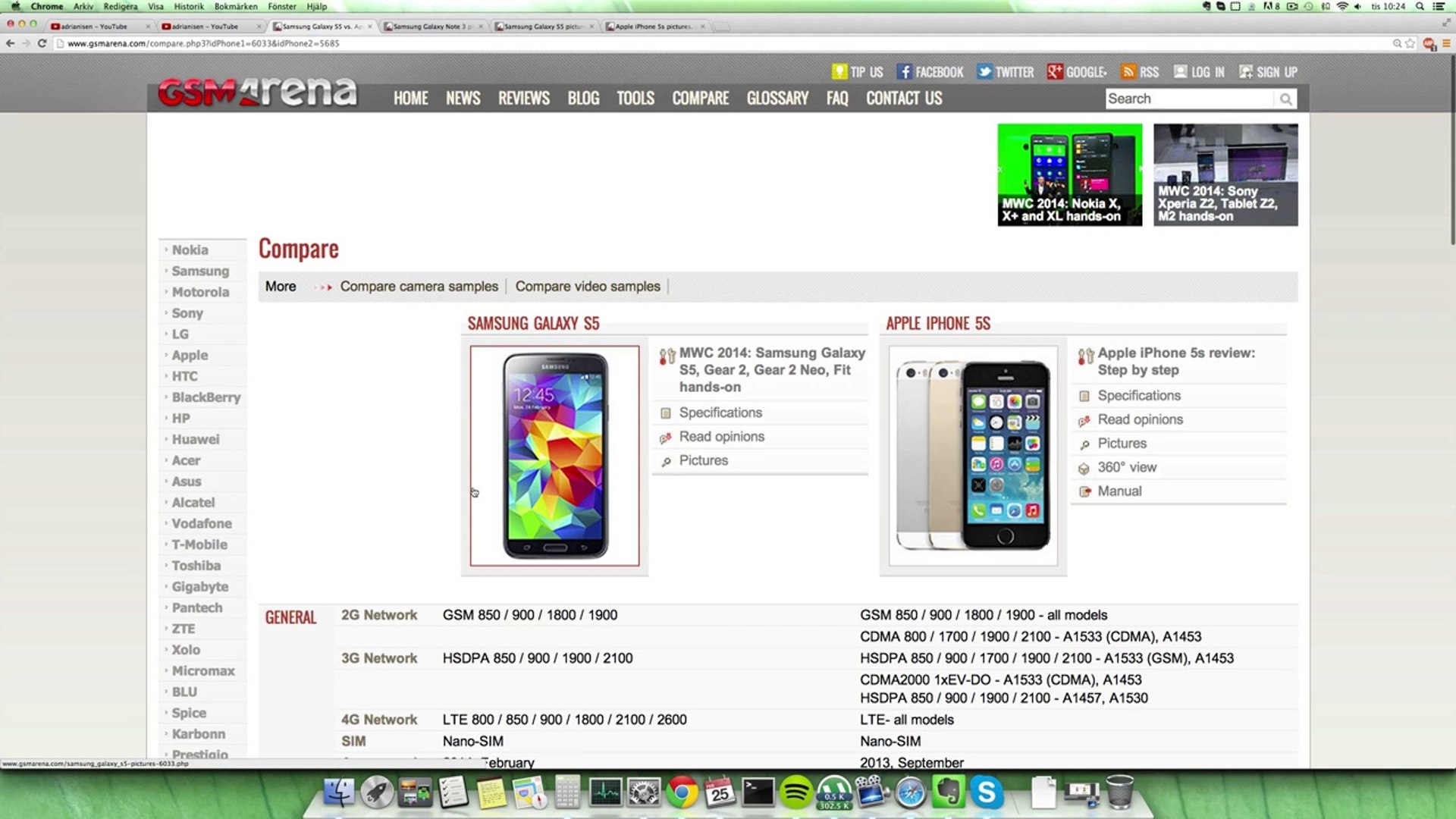Open Galaxy S5 Specifications link
The height and width of the screenshot is (819, 1456).
(x=720, y=413)
